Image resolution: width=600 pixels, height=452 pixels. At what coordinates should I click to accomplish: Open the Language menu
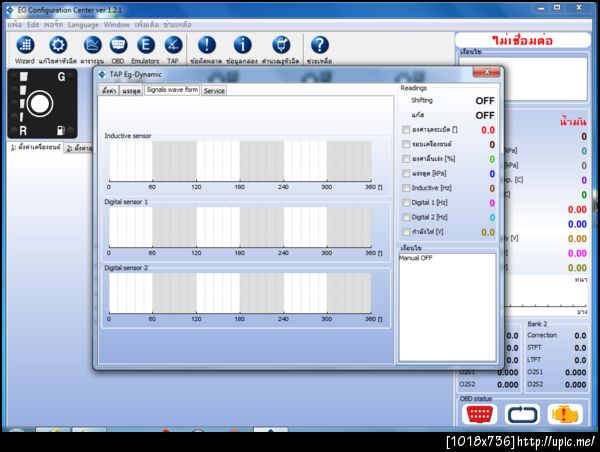[x=83, y=24]
